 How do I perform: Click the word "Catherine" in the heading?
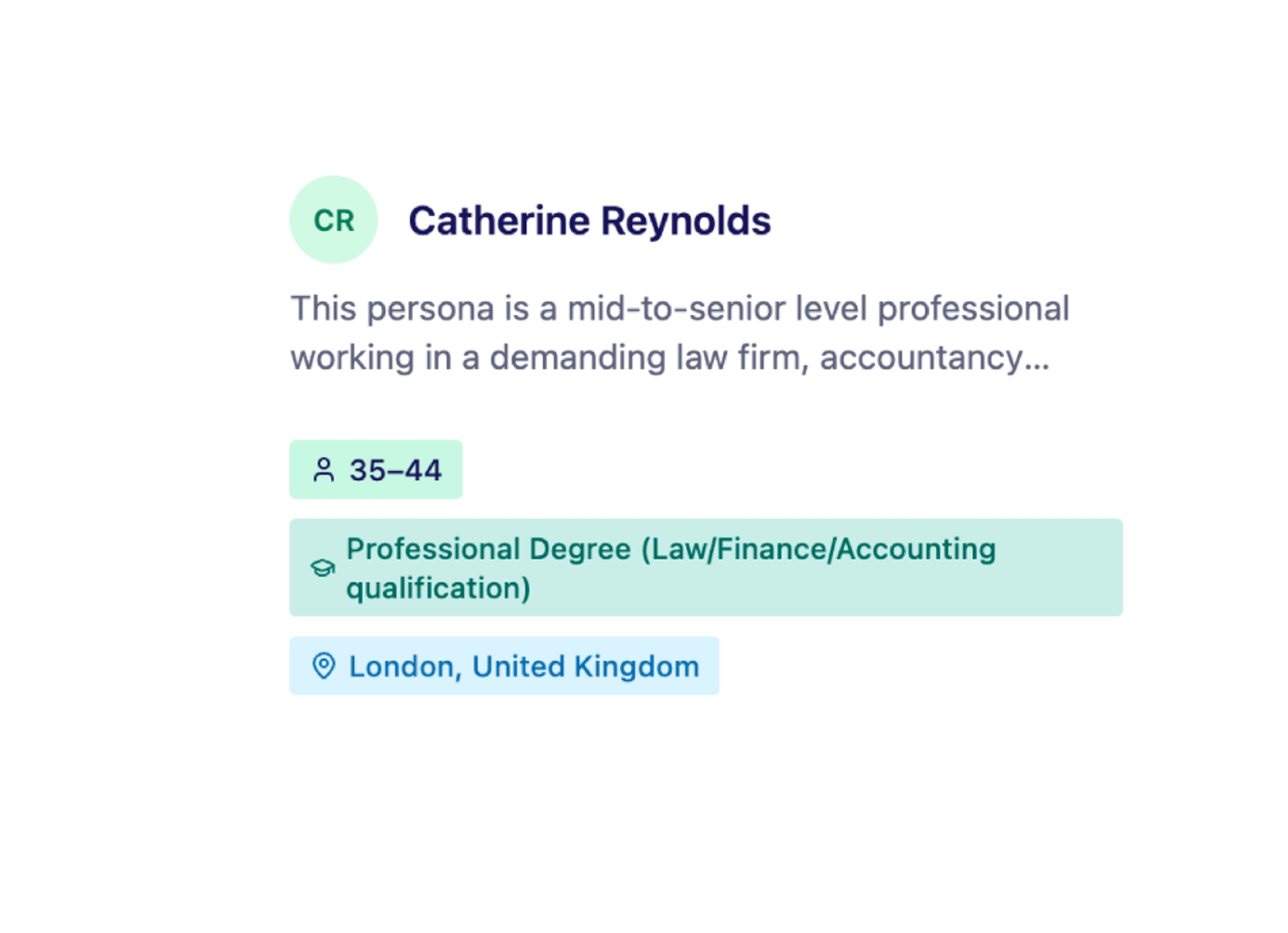click(499, 221)
